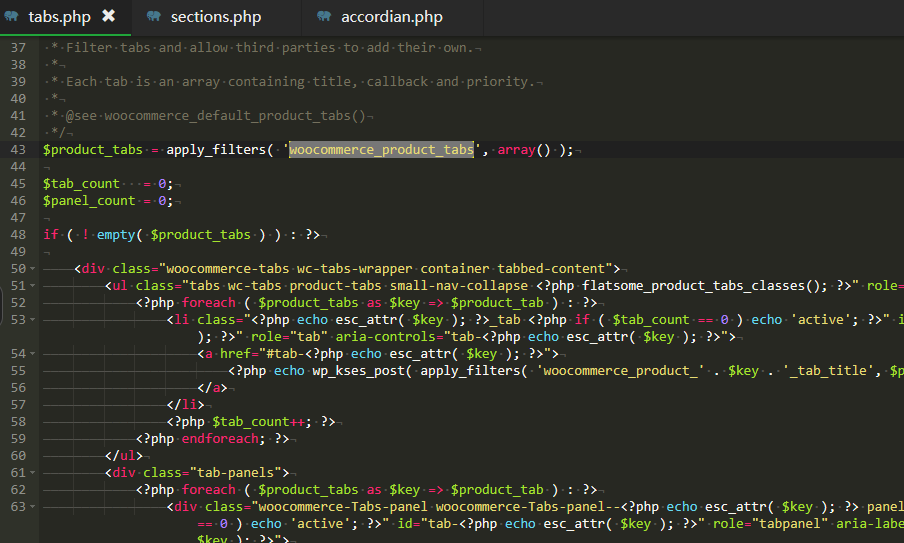Viewport: 904px width, 543px height.
Task: Click line number 48 in the gutter
Action: click(18, 234)
